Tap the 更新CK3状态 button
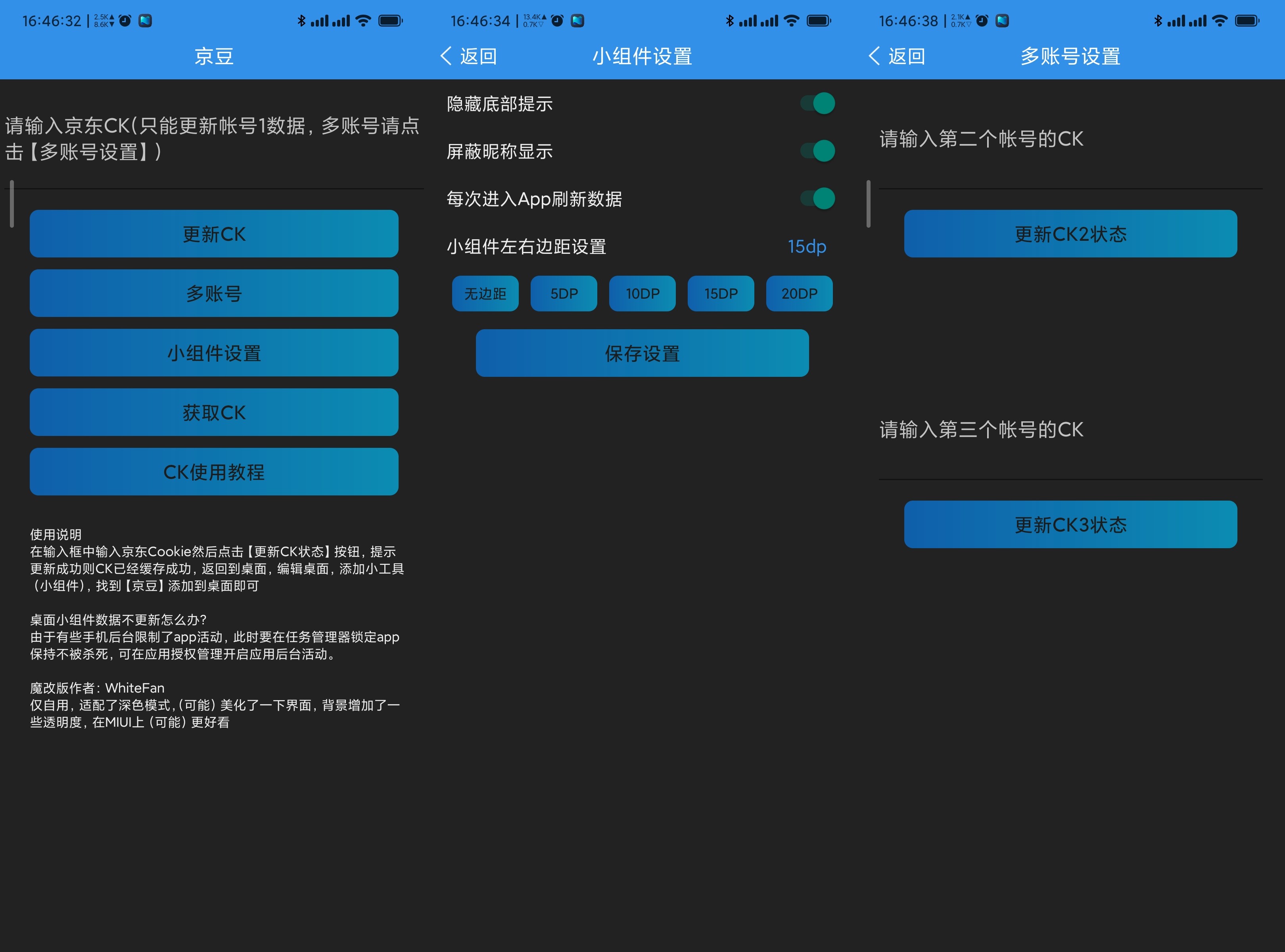The width and height of the screenshot is (1285, 952). [1070, 524]
